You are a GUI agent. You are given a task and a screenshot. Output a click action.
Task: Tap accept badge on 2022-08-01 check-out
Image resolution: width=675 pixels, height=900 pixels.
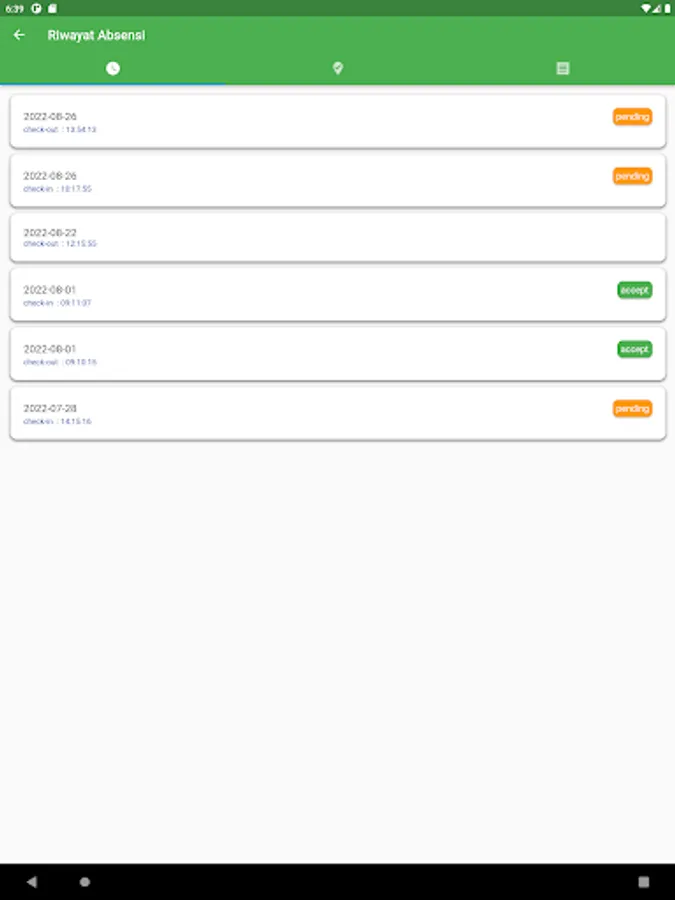tap(634, 350)
